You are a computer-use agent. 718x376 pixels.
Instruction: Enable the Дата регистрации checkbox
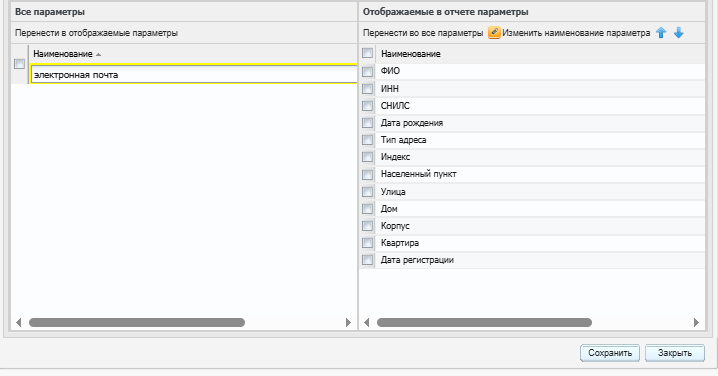click(367, 260)
